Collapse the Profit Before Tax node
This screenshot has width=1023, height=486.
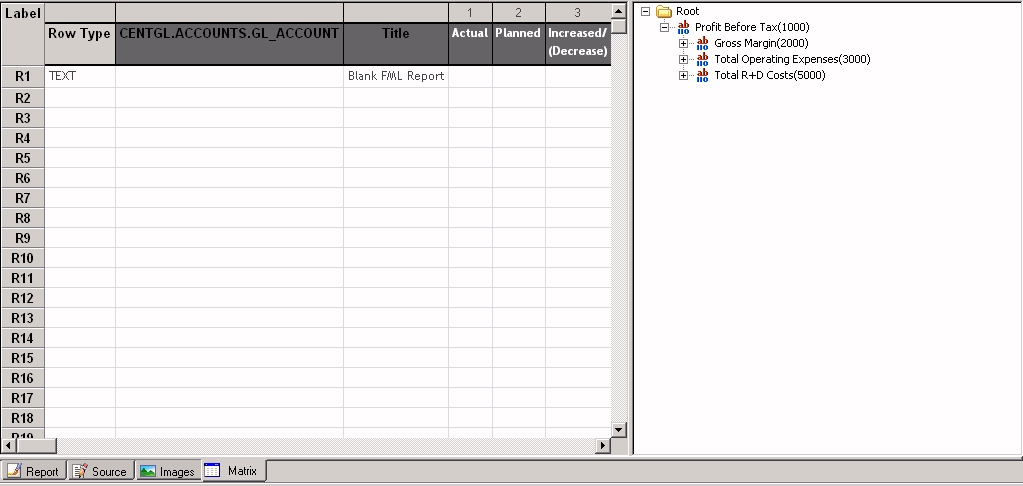coord(664,27)
